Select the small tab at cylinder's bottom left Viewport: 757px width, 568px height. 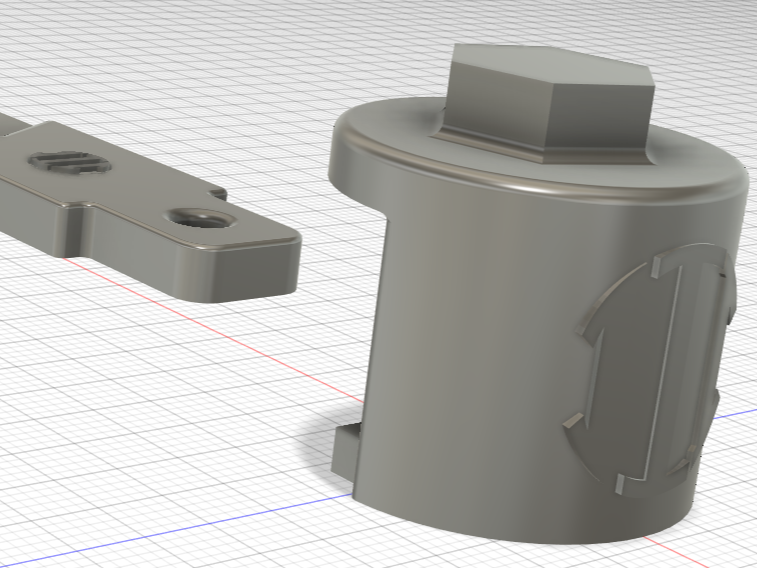[x=346, y=452]
